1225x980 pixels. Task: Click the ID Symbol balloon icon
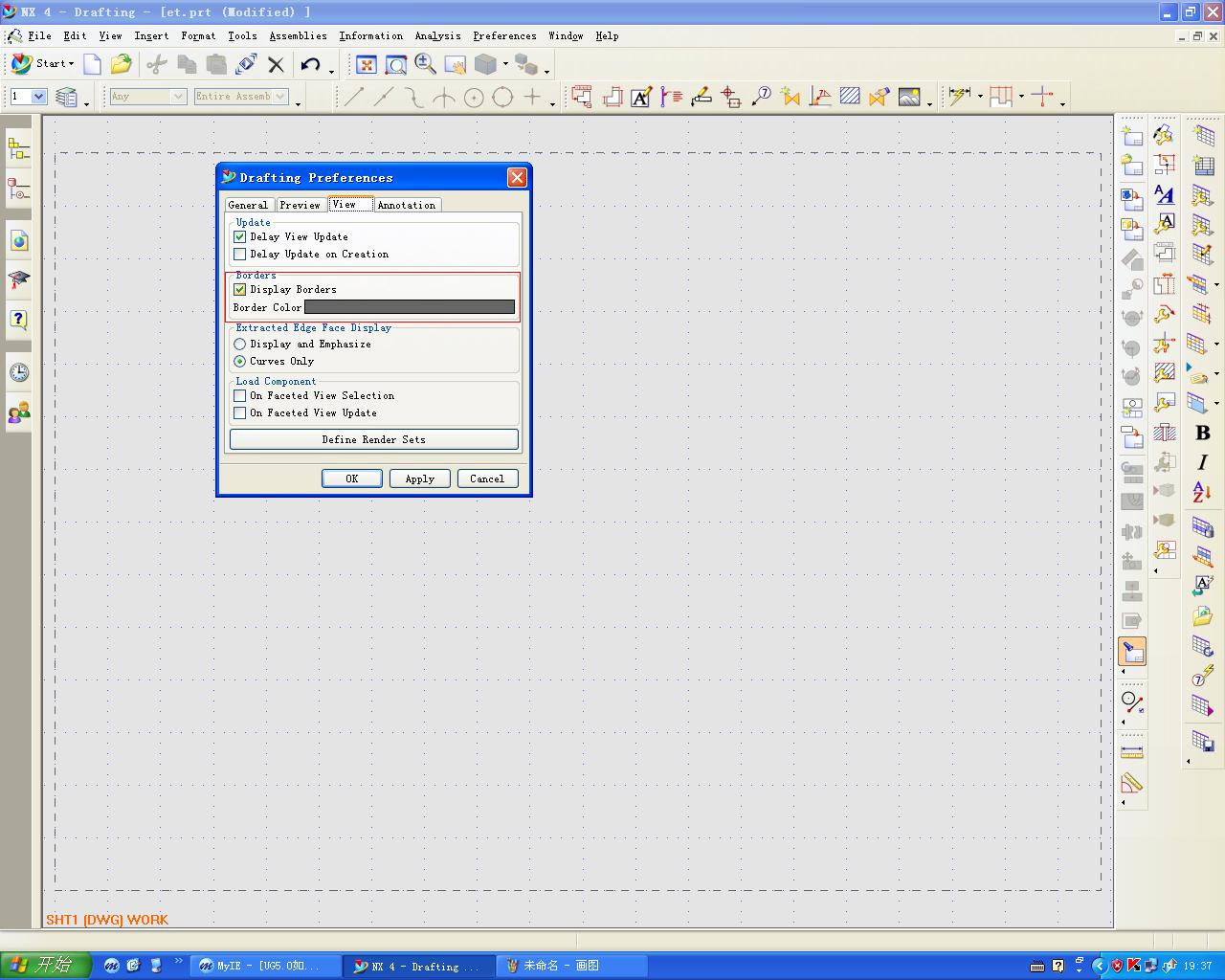point(761,97)
